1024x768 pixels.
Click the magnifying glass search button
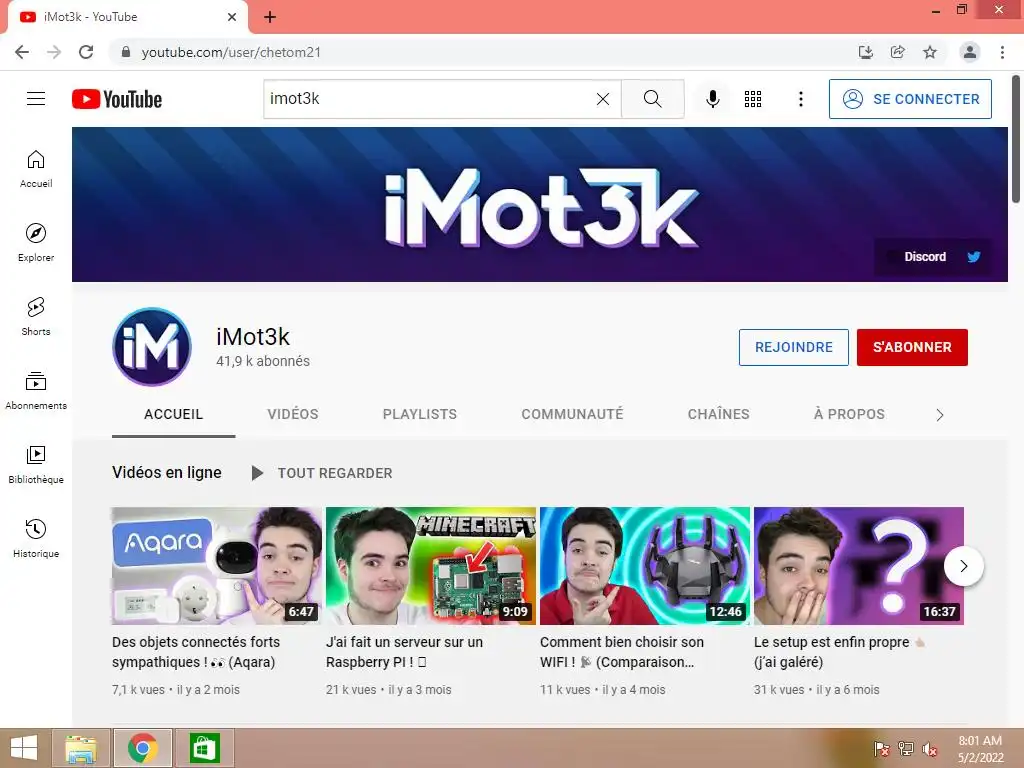click(652, 99)
